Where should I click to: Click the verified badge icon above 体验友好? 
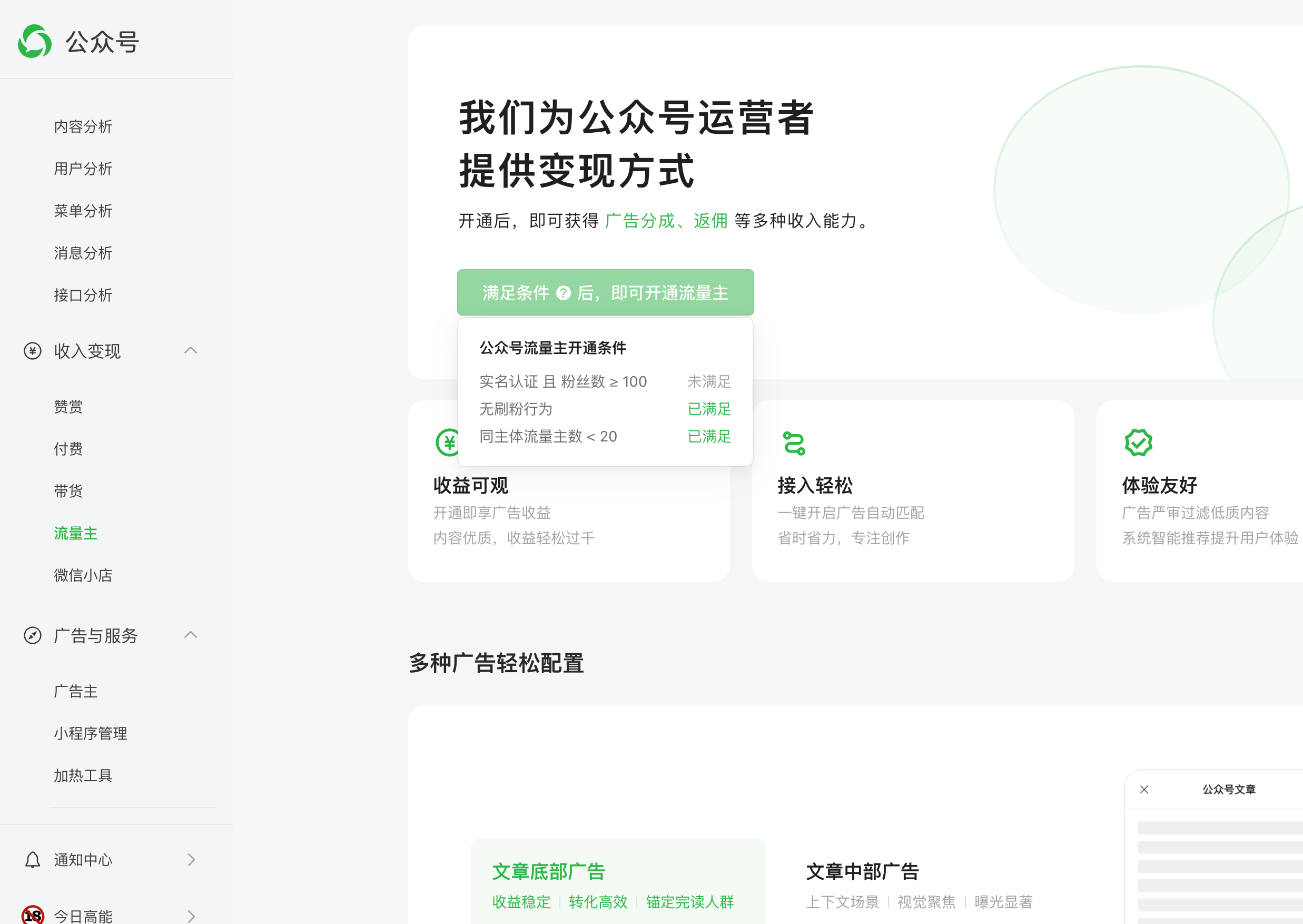pyautogui.click(x=1138, y=442)
